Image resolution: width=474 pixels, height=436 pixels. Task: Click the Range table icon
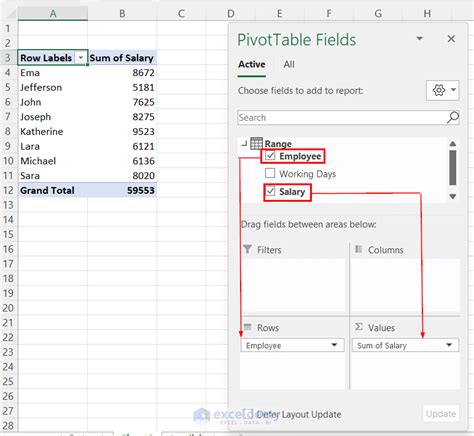click(x=256, y=143)
